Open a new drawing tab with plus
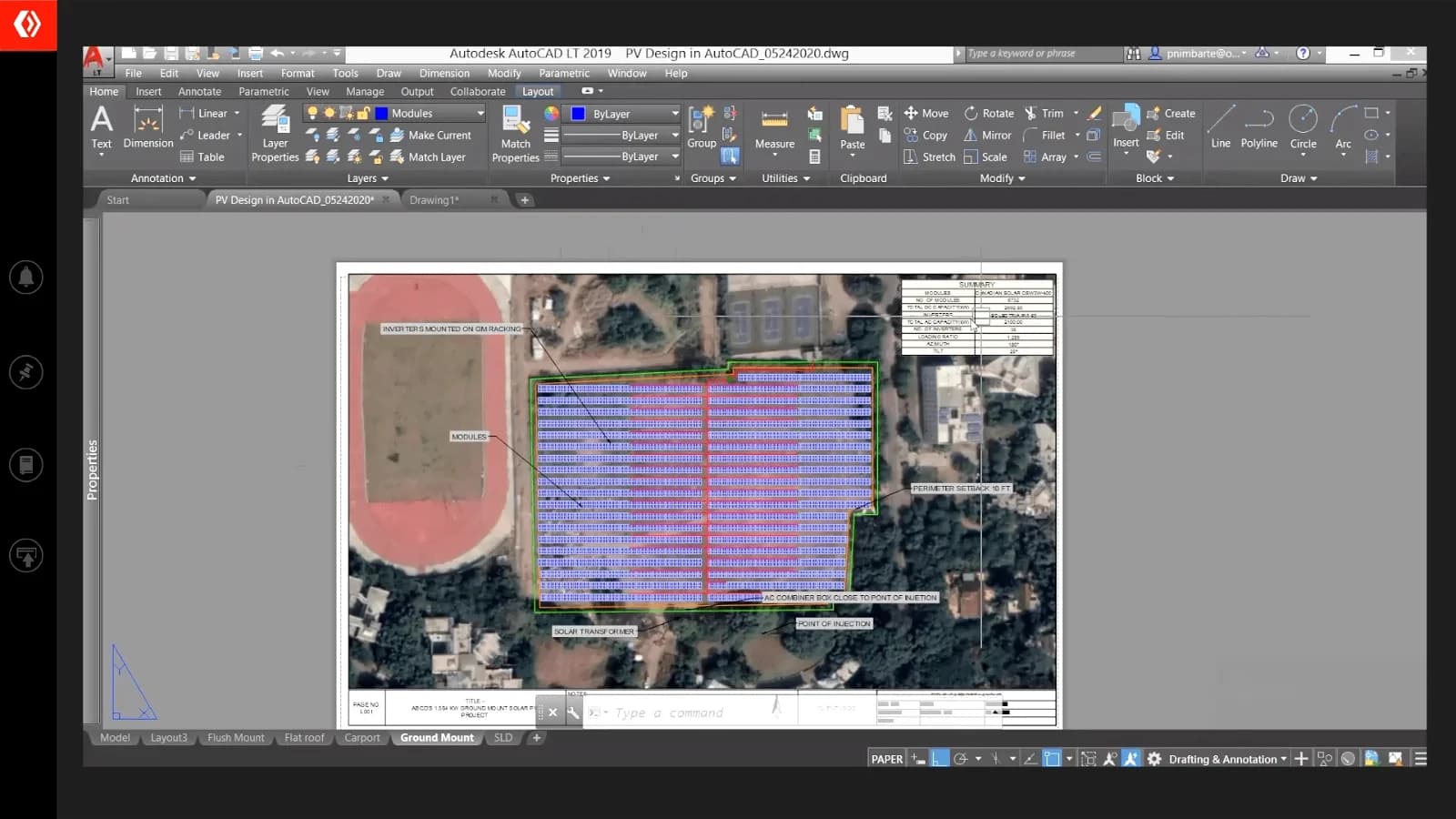 tap(524, 200)
